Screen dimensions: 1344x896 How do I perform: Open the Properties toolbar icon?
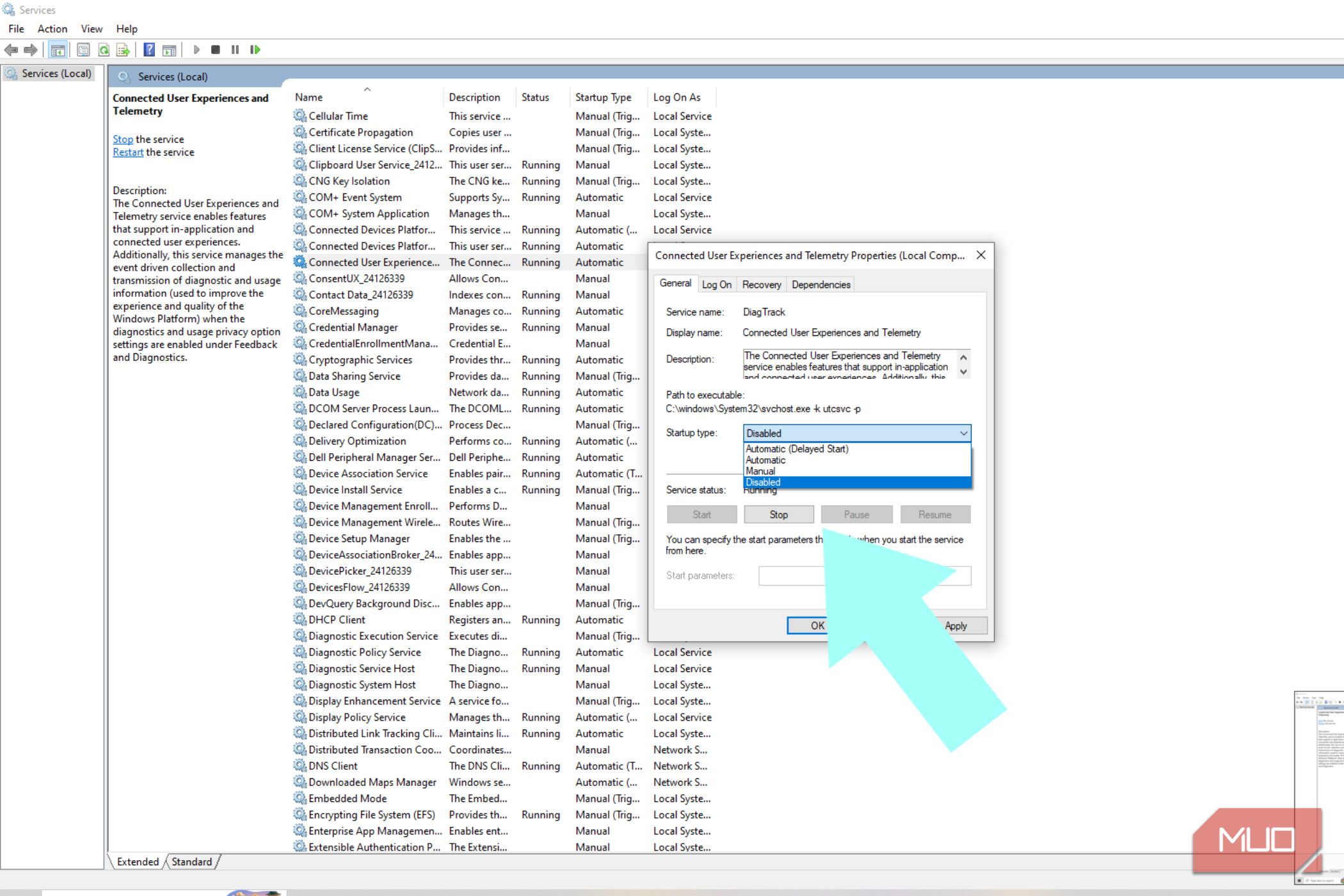tap(83, 50)
